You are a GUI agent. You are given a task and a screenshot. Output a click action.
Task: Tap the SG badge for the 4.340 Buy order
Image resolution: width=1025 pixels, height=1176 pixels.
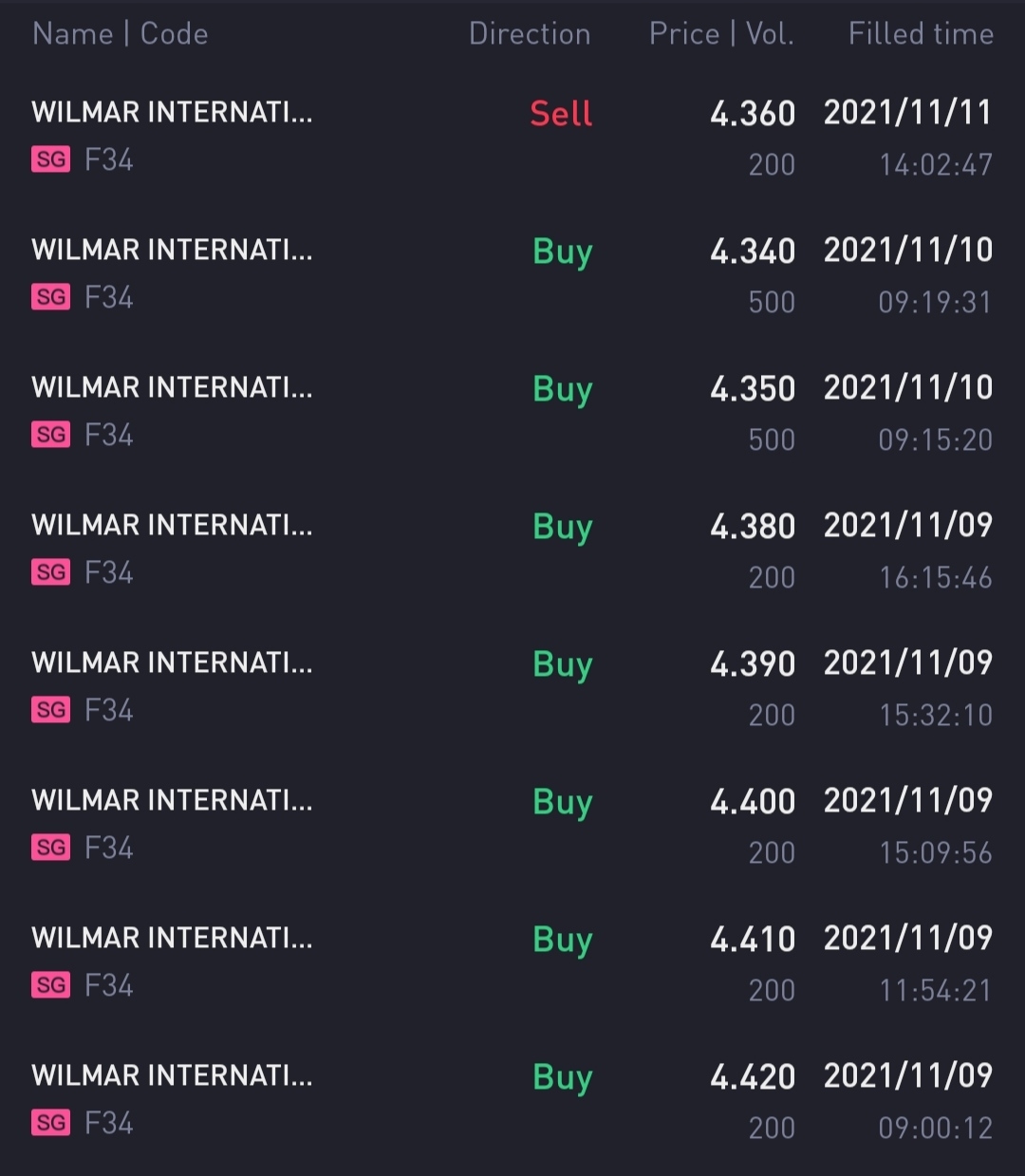pos(51,297)
